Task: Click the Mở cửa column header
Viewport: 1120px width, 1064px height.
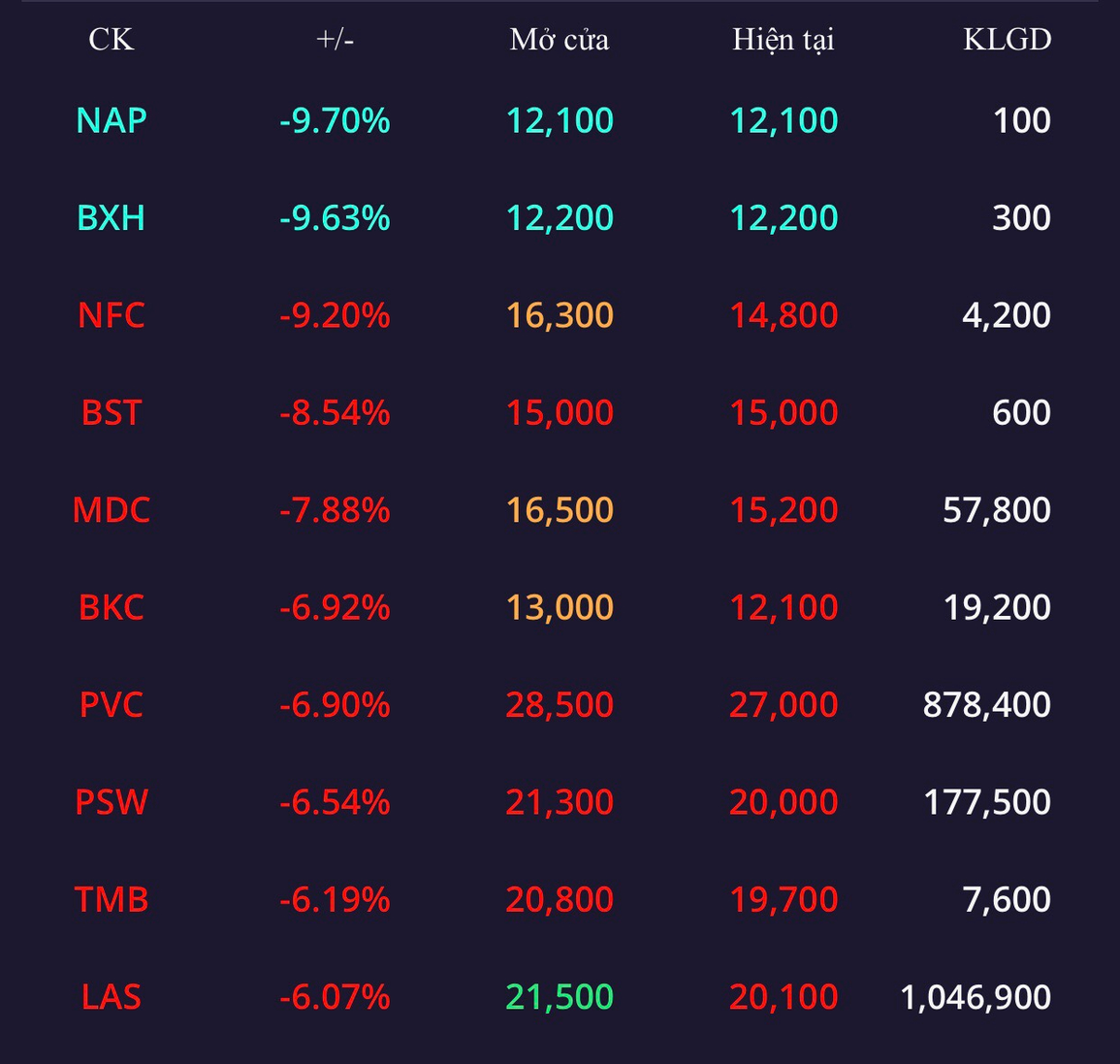Action: pos(560,40)
